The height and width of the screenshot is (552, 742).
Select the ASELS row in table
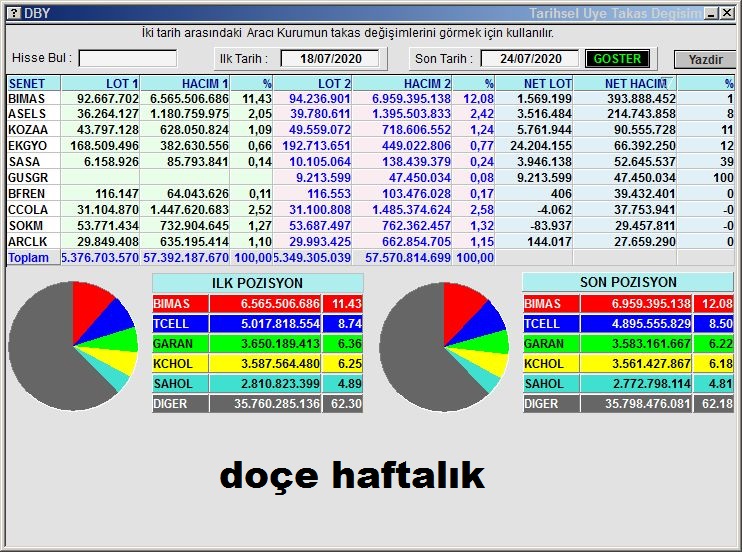[371, 114]
